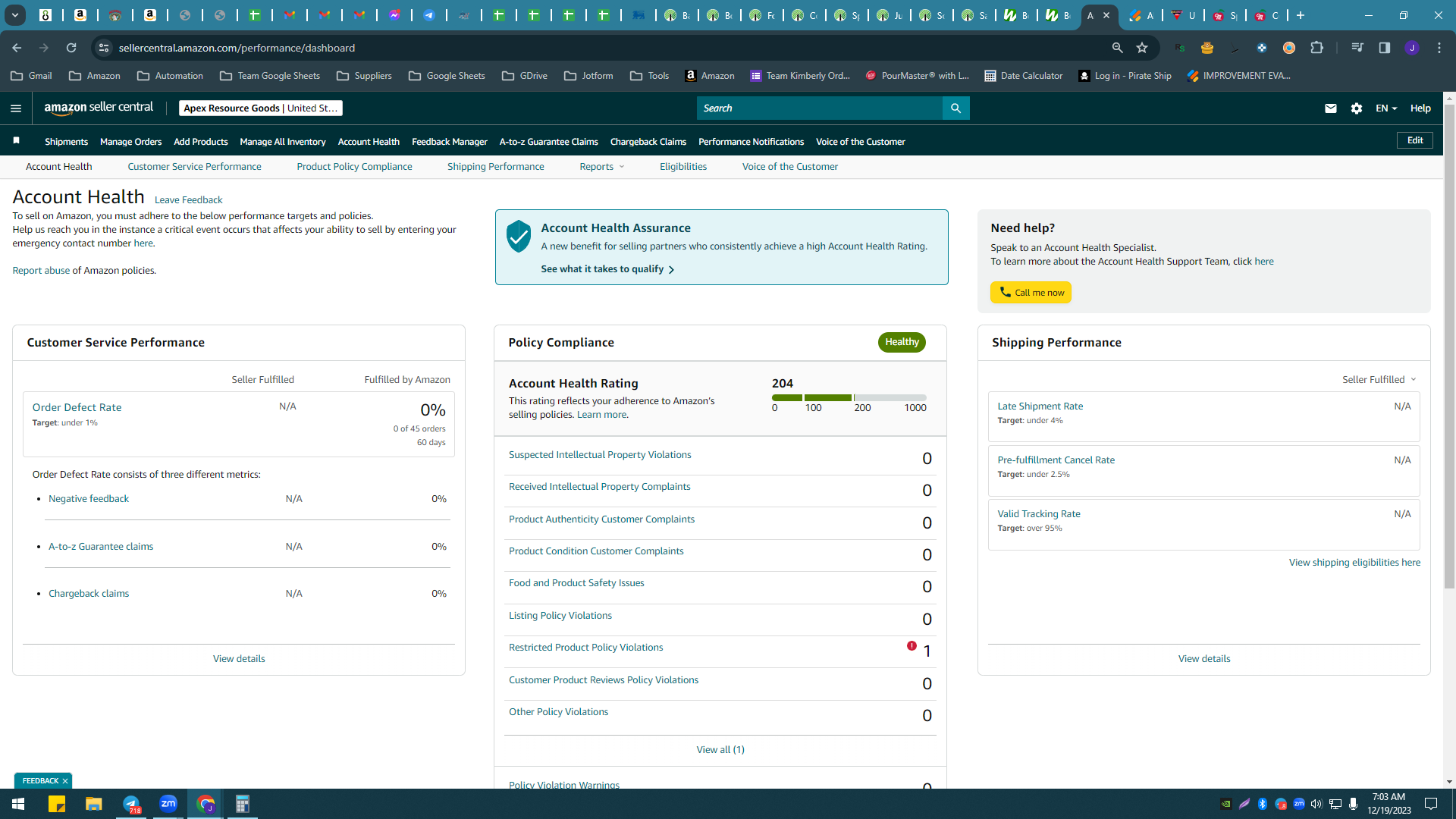Click the Edit button on the nav bar
Image resolution: width=1456 pixels, height=819 pixels.
(x=1415, y=140)
